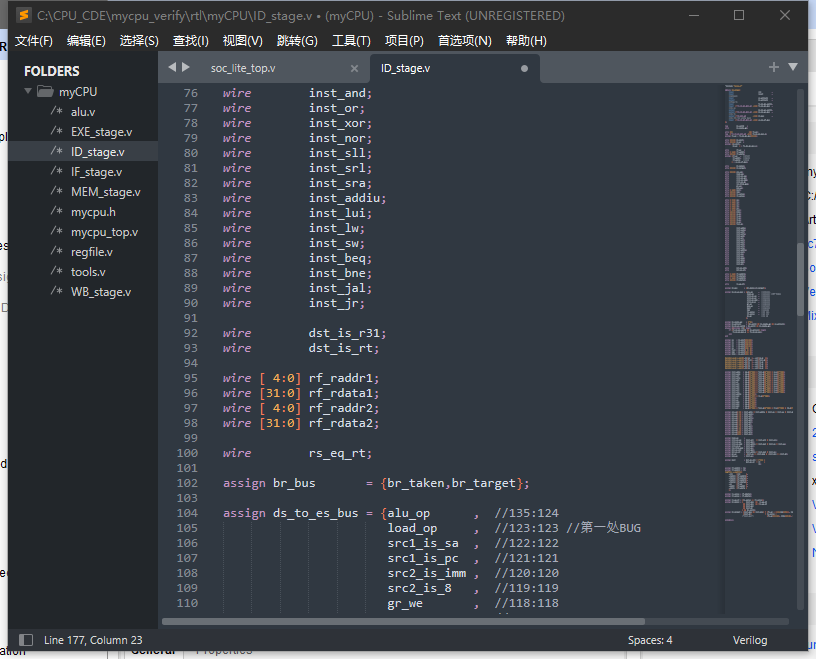Open regfile.v in the sidebar
The height and width of the screenshot is (659, 816).
coord(92,252)
